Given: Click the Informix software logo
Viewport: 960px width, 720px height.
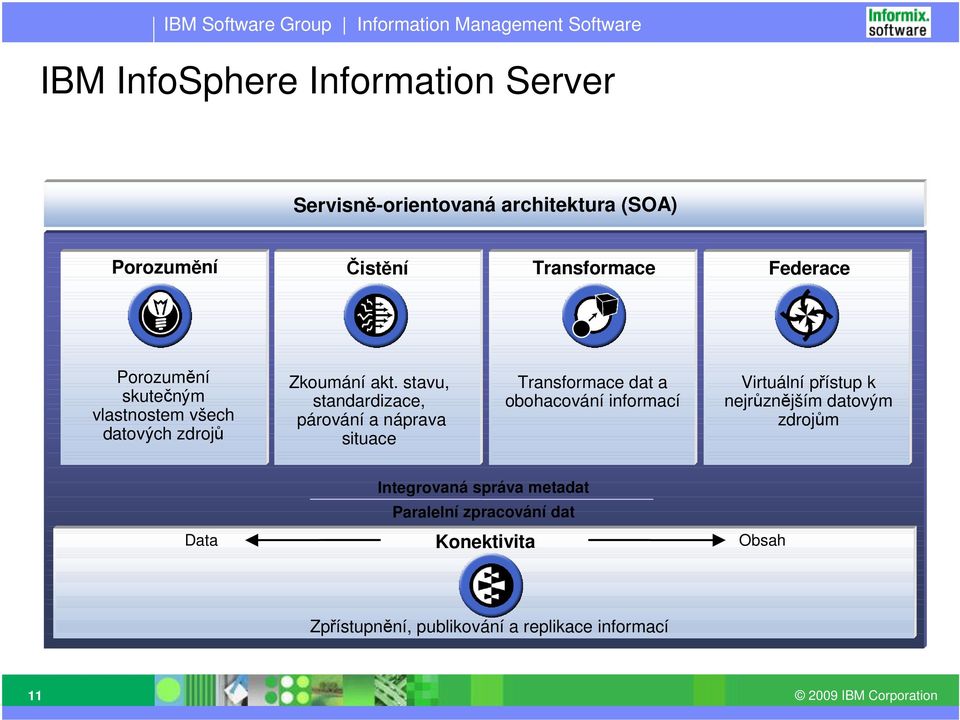Looking at the screenshot, I should coord(898,22).
